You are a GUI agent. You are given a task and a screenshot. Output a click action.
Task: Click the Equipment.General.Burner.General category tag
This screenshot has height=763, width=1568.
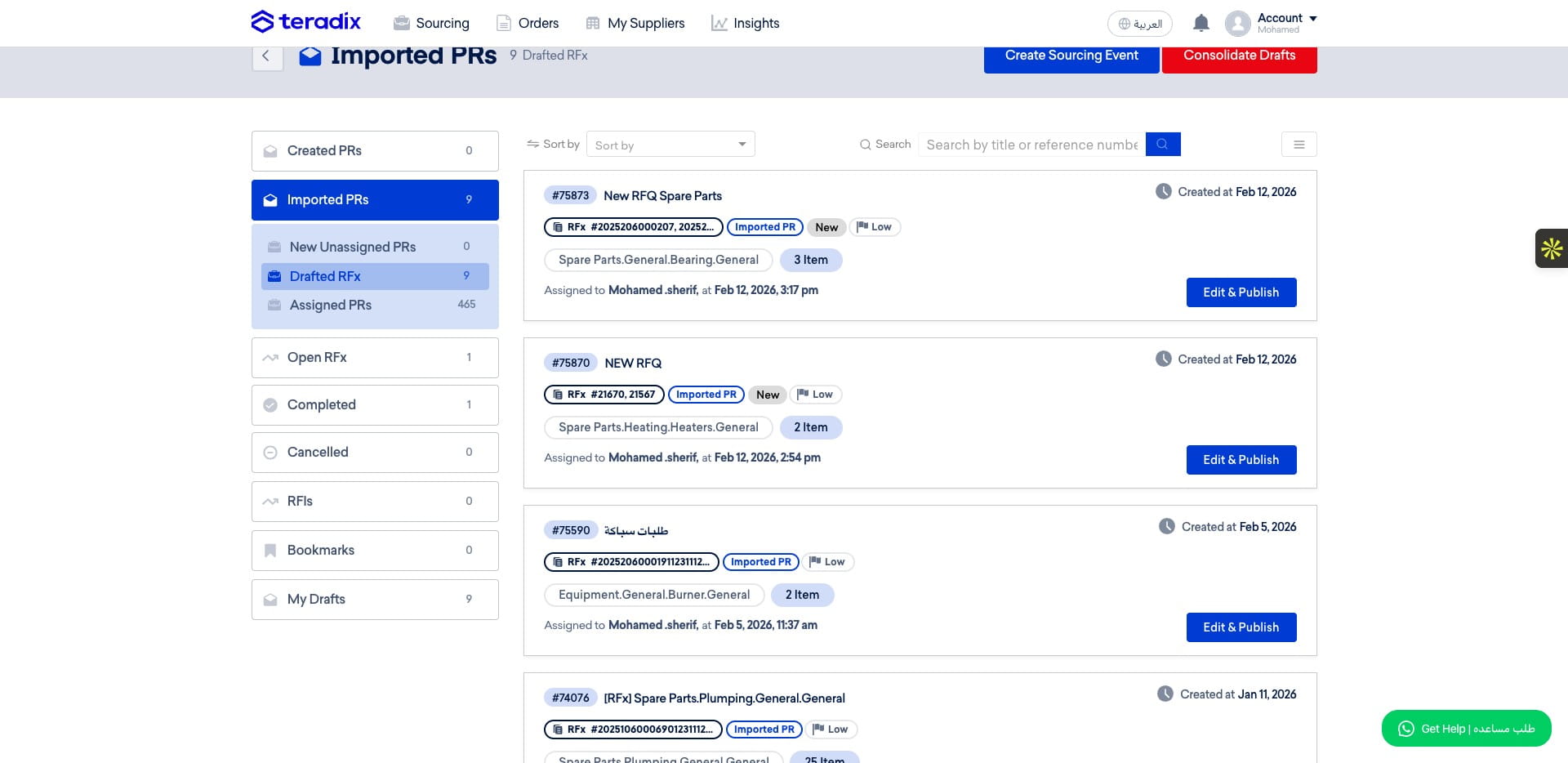[x=654, y=596]
